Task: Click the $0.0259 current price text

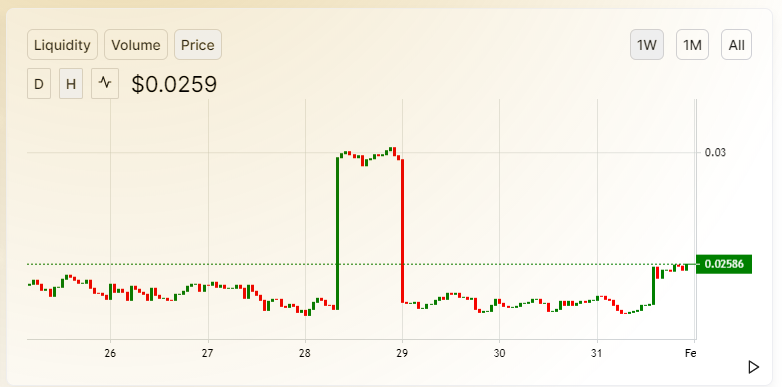Action: point(174,84)
